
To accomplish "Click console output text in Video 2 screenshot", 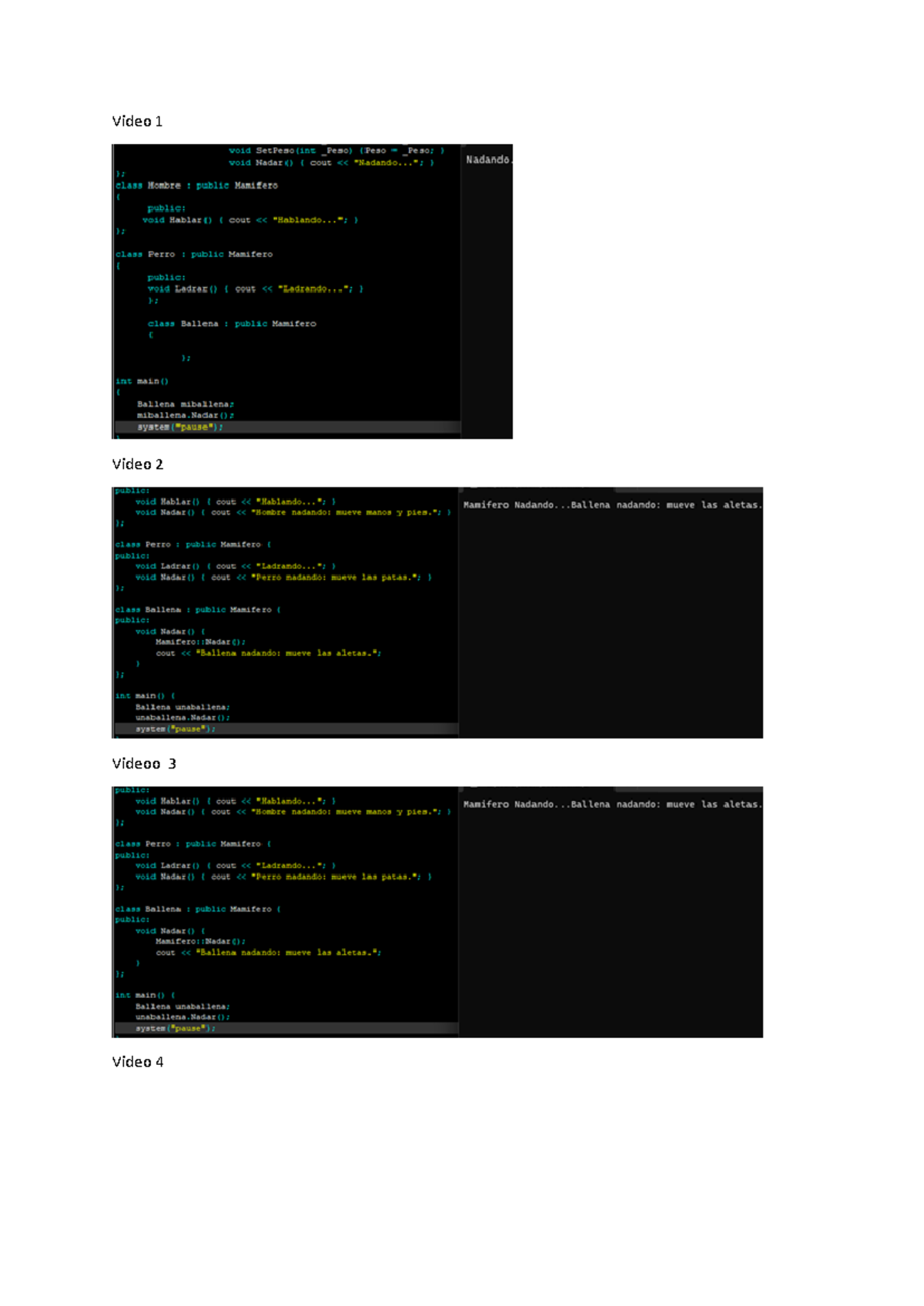I will point(612,505).
